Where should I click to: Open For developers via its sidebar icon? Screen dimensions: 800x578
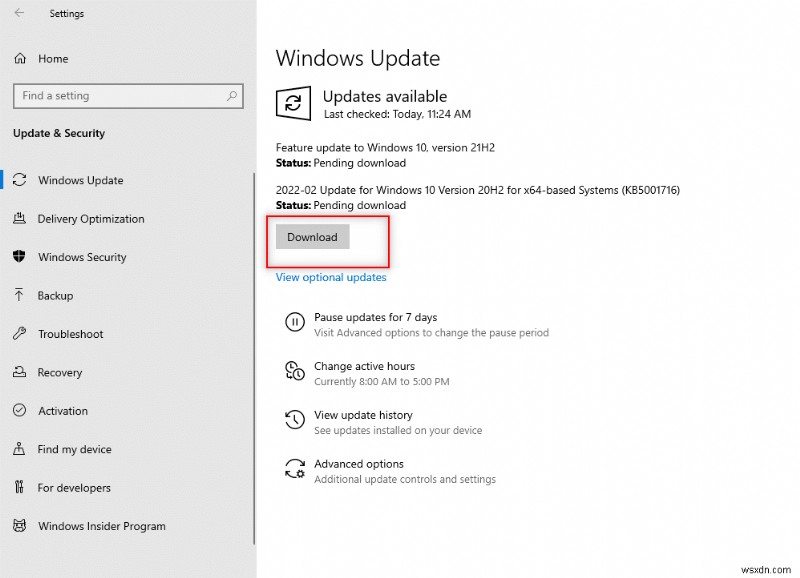point(21,488)
